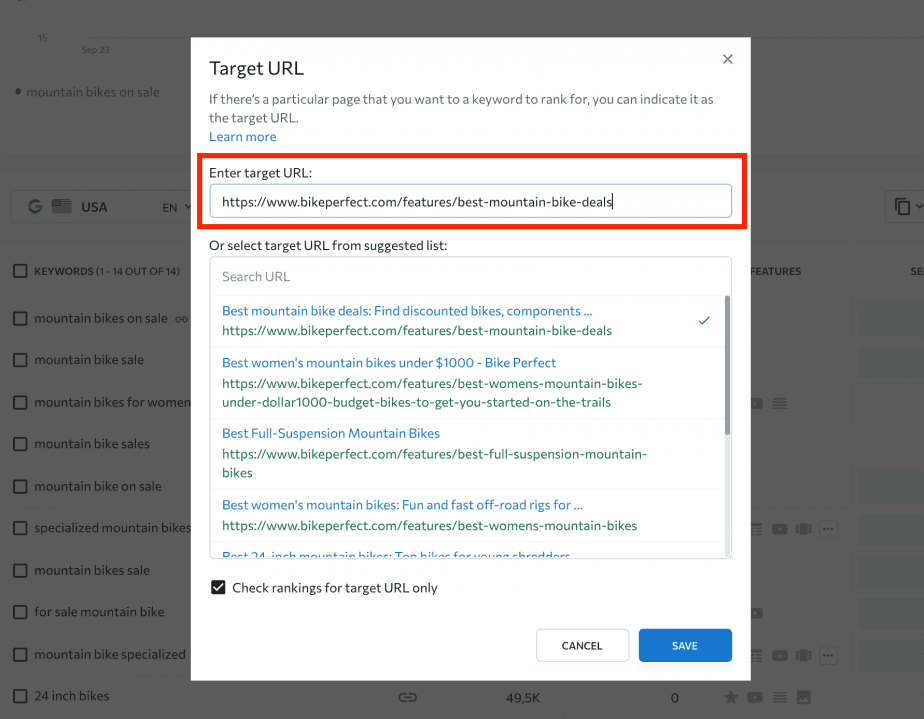
Task: Close the Target URL dialog
Action: tap(728, 59)
